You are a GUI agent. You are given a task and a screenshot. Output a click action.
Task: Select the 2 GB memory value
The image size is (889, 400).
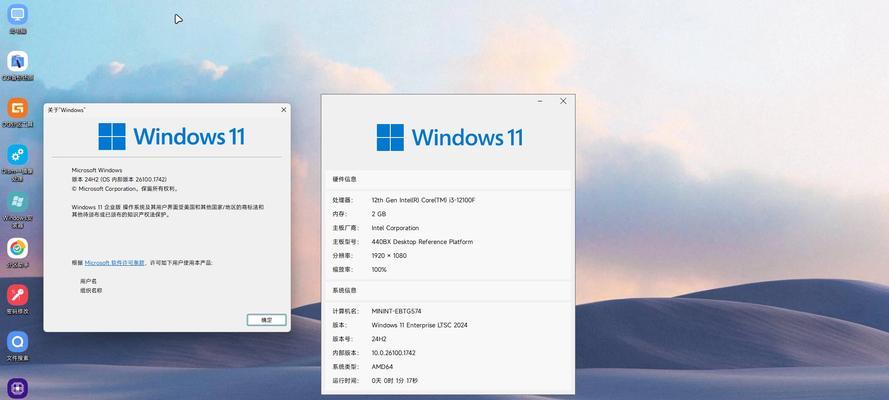[x=378, y=214]
